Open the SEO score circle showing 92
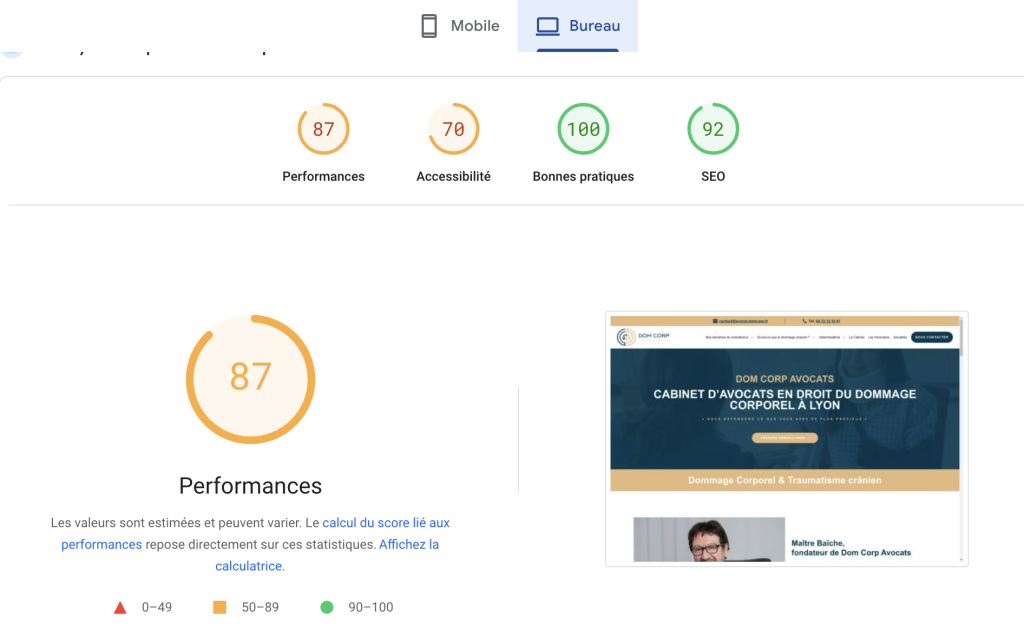Viewport: 1024px width, 630px height. point(713,129)
